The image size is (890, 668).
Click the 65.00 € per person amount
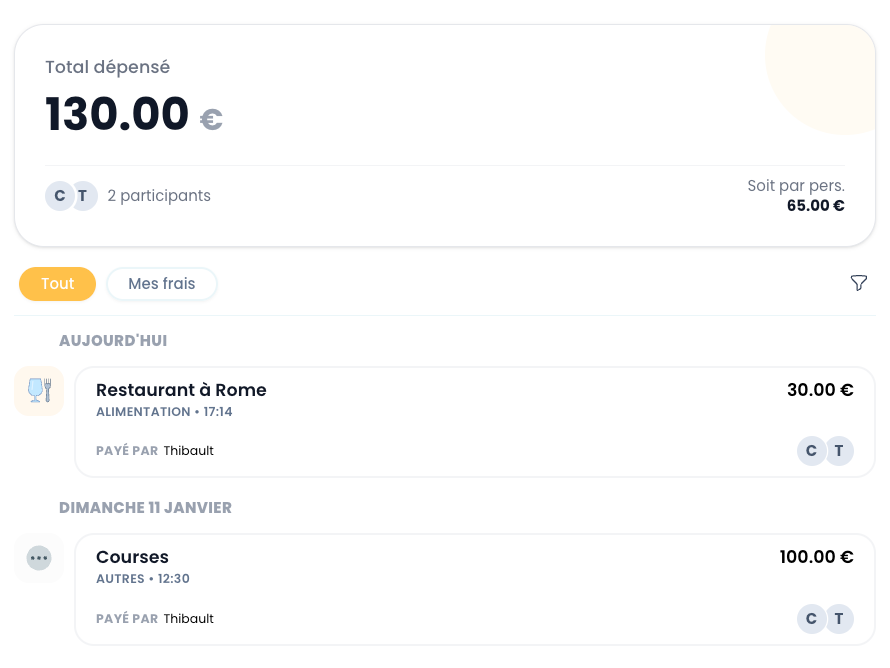click(815, 206)
